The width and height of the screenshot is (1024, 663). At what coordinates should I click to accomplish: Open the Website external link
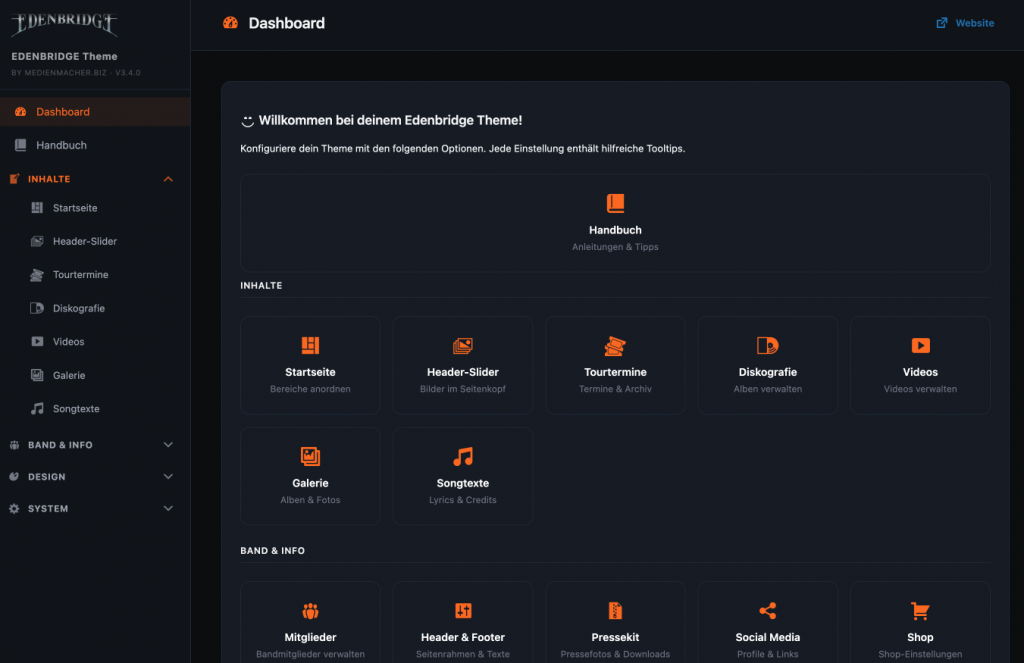pos(965,23)
